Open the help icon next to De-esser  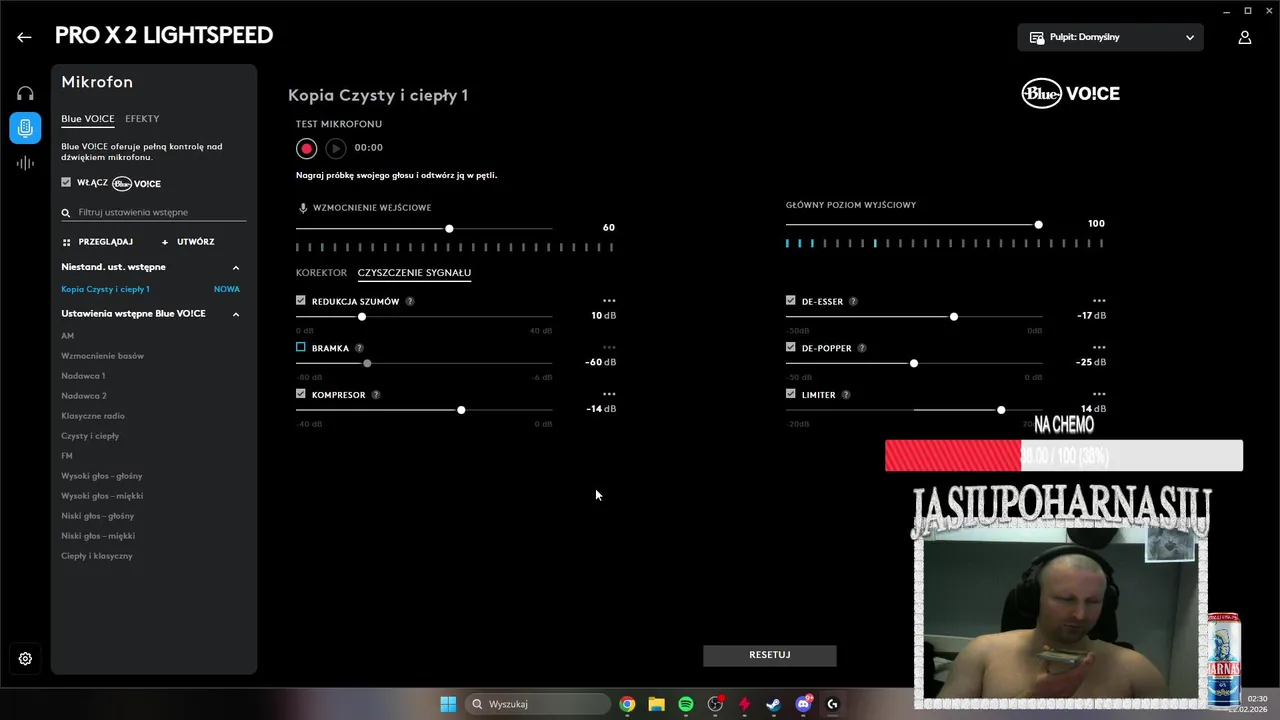(853, 301)
